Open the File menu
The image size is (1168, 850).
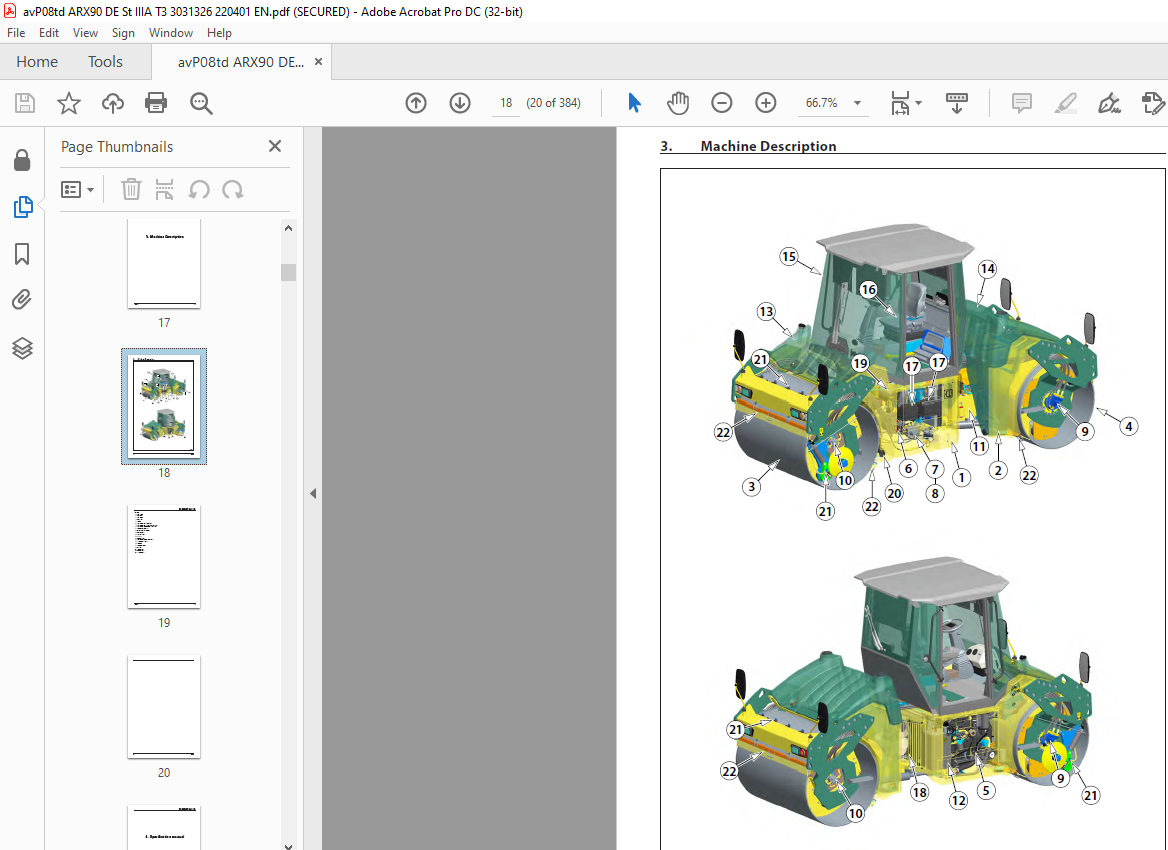click(x=16, y=33)
